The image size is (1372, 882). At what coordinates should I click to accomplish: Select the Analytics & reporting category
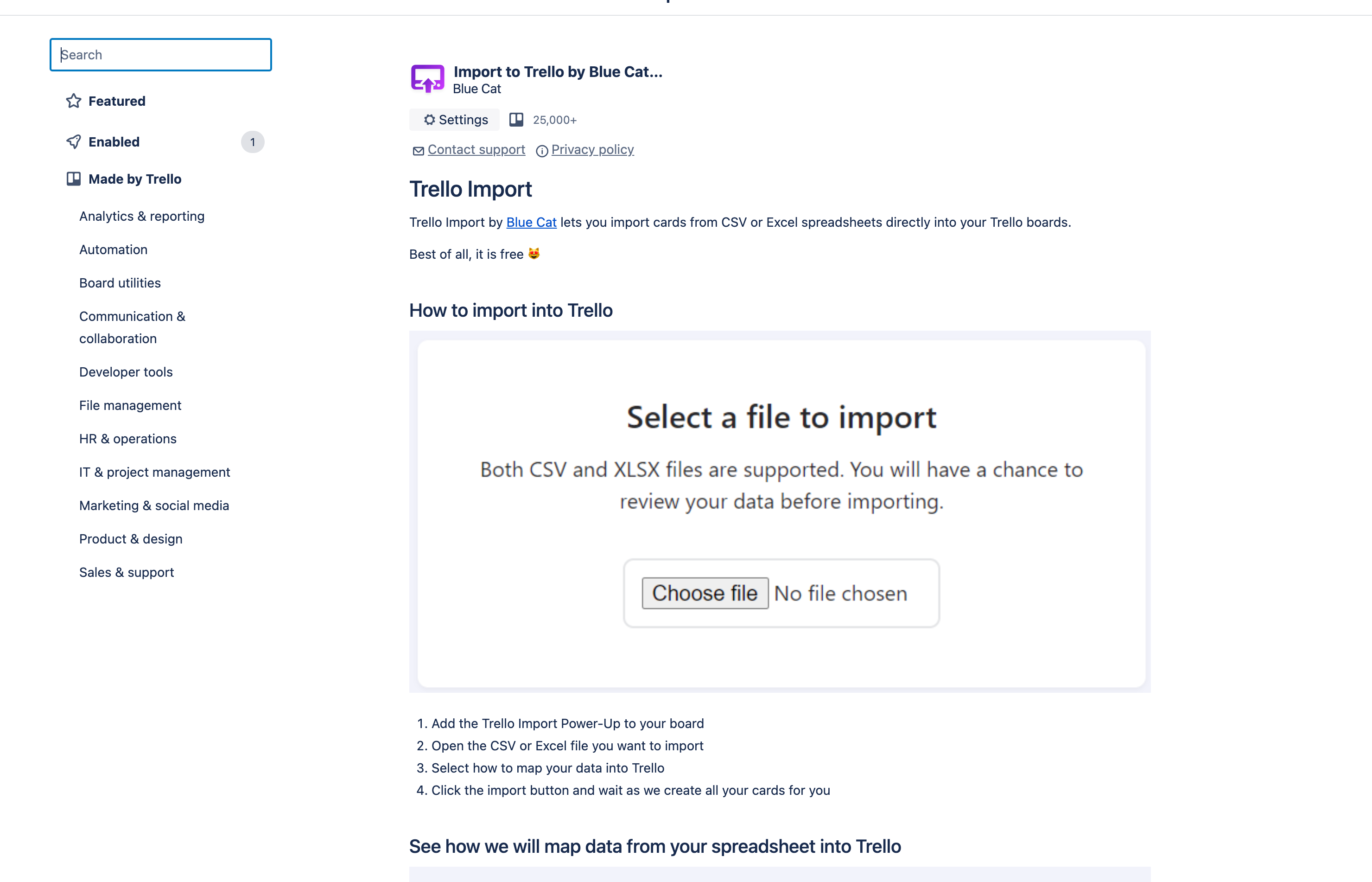tap(141, 216)
